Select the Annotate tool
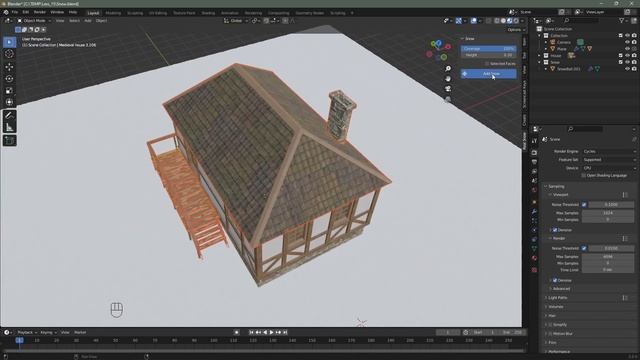This screenshot has width=640, height=360. [x=9, y=116]
